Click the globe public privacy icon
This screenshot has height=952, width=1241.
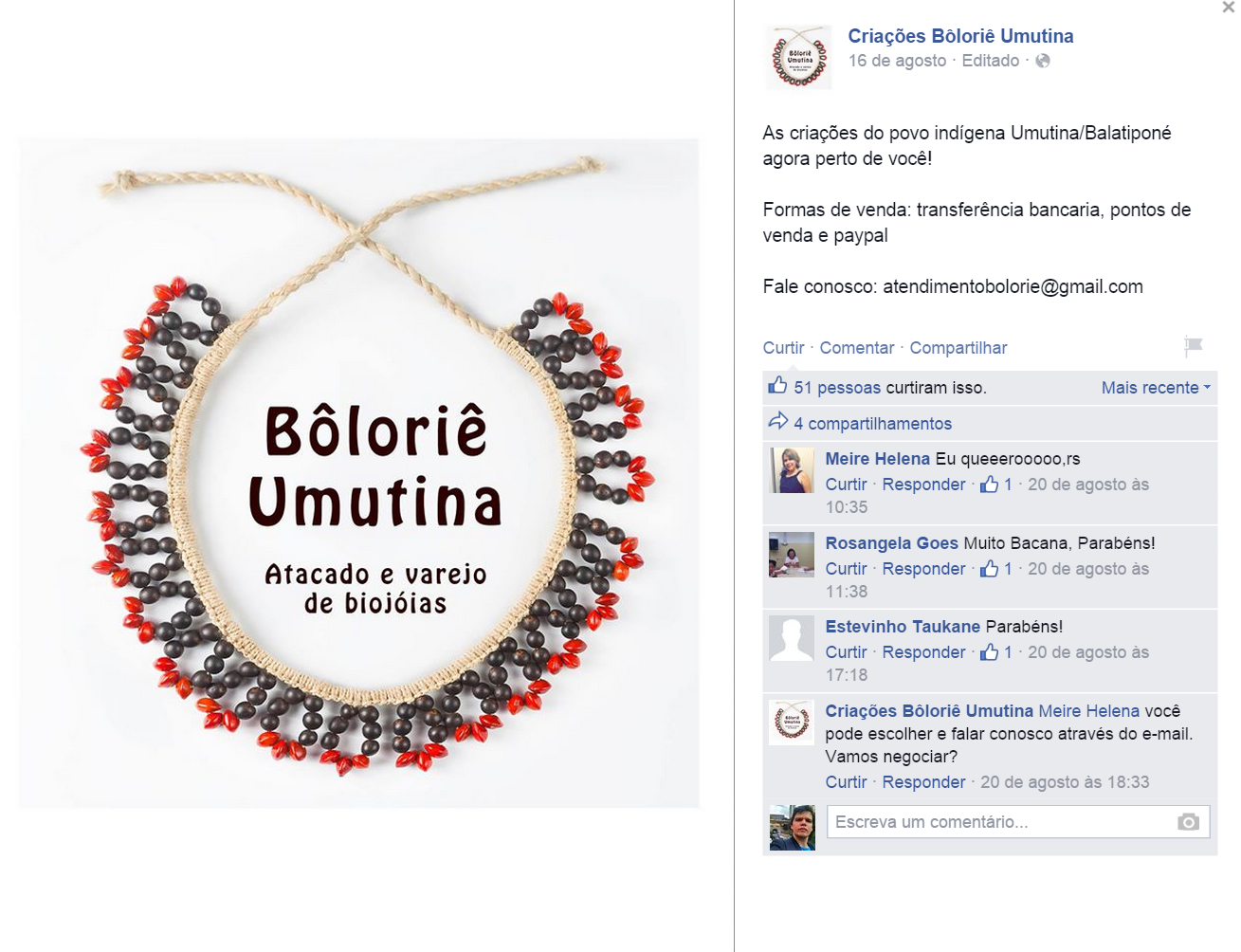[1043, 61]
